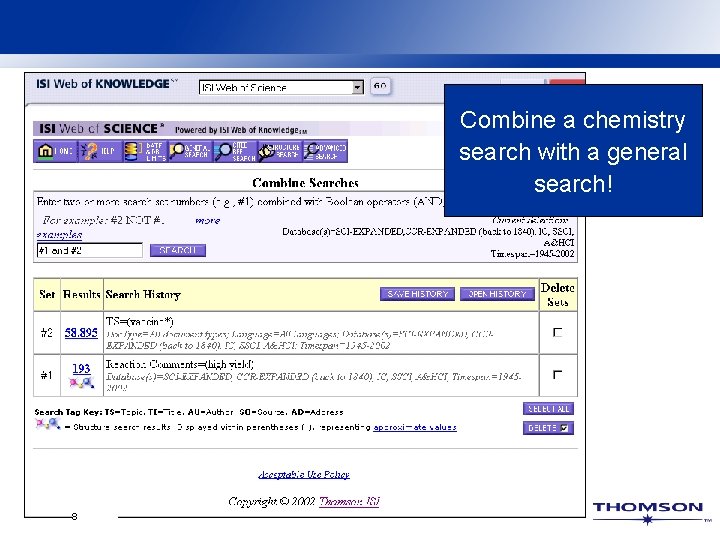Click the GO button
Image resolution: width=720 pixels, height=540 pixels.
click(380, 86)
